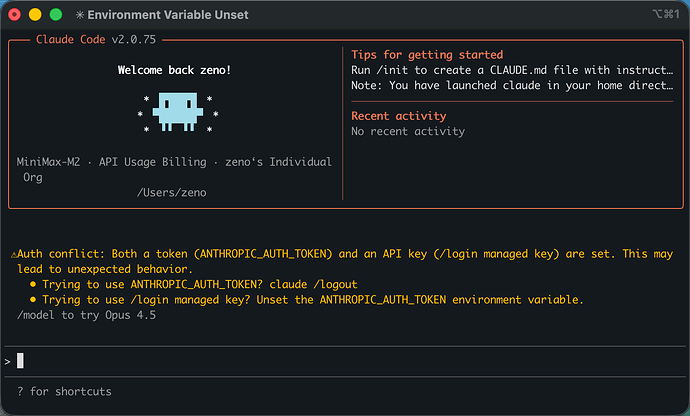Click the warning triangle before Auth conflict
690x416 pixels.
point(14,254)
